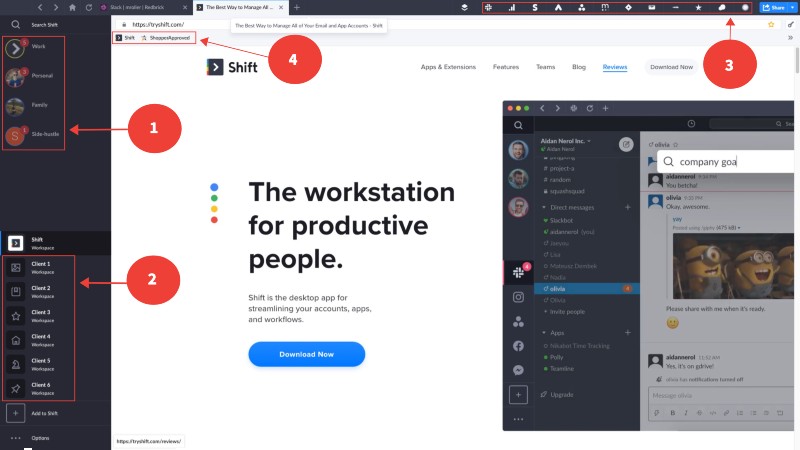Expand the bookmarks overflow chevron
800x450 pixels.
[x=790, y=38]
